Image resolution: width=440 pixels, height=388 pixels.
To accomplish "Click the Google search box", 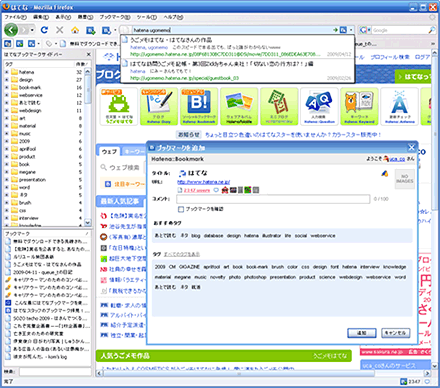I will click(399, 30).
